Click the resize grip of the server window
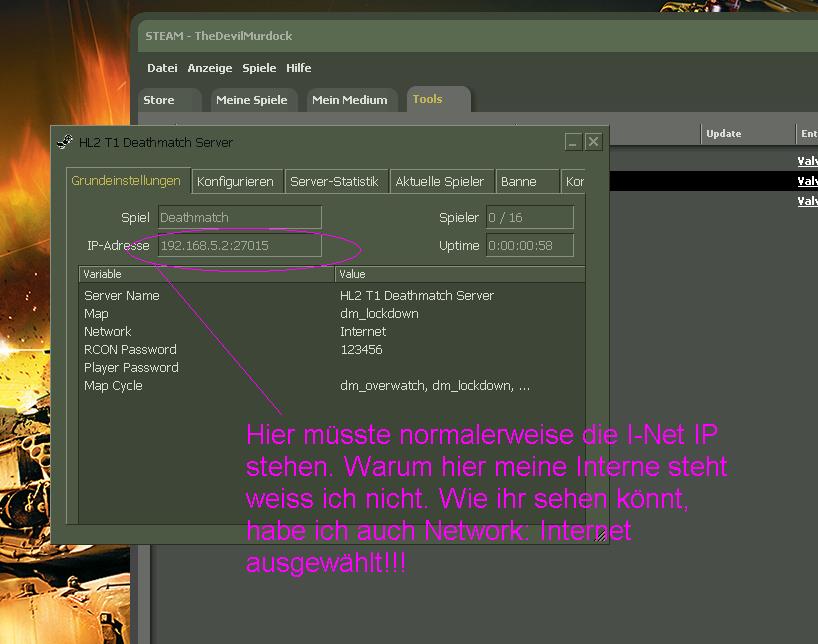This screenshot has width=818, height=644. pyautogui.click(x=601, y=535)
